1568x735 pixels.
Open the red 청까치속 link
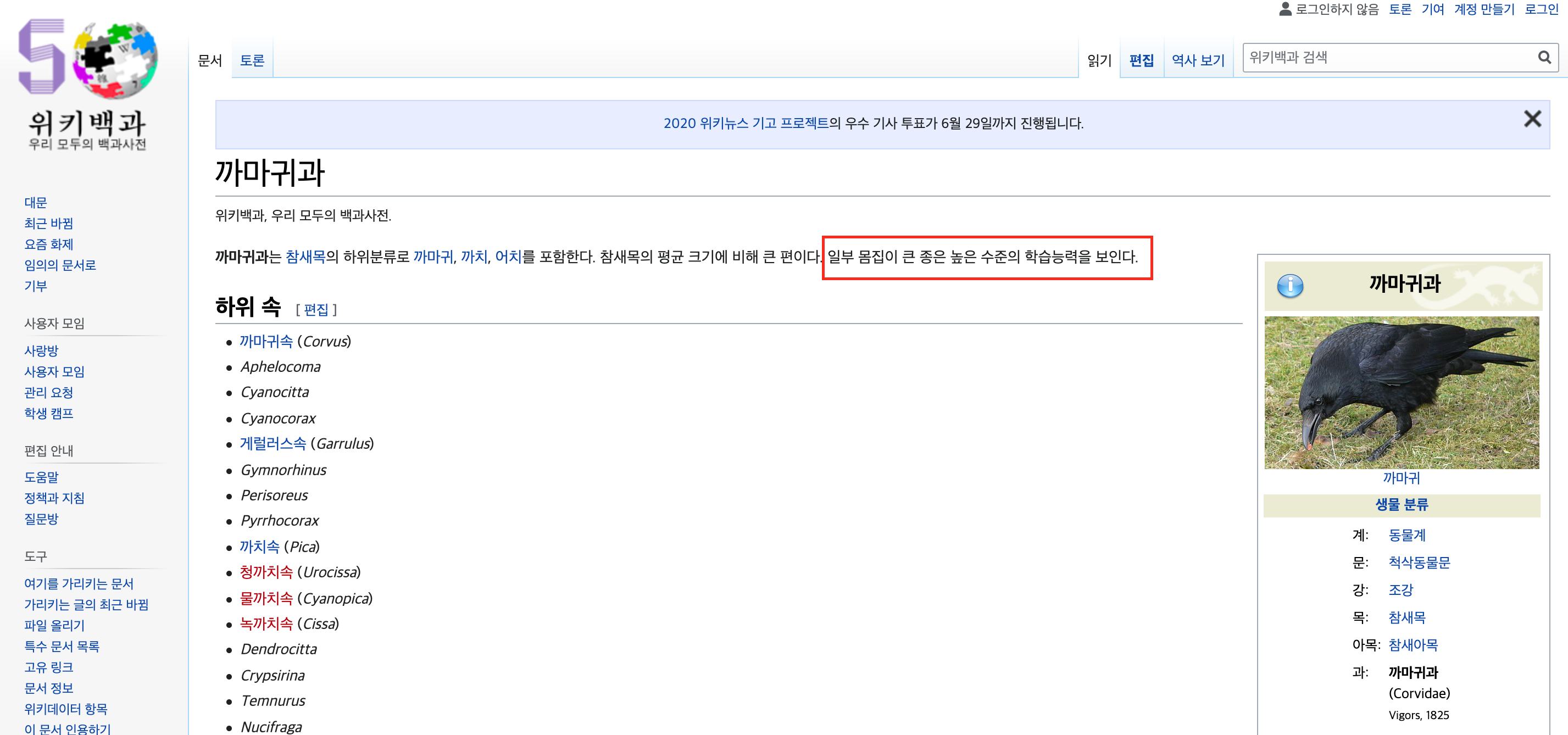tap(266, 572)
